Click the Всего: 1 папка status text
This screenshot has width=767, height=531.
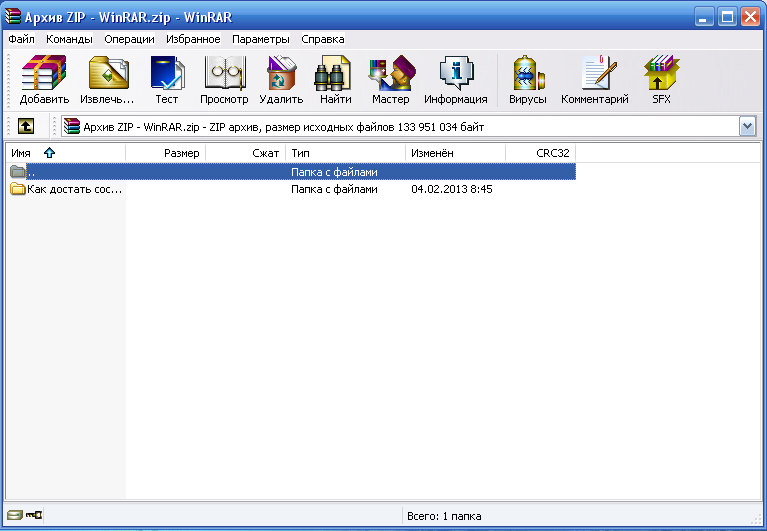click(444, 516)
